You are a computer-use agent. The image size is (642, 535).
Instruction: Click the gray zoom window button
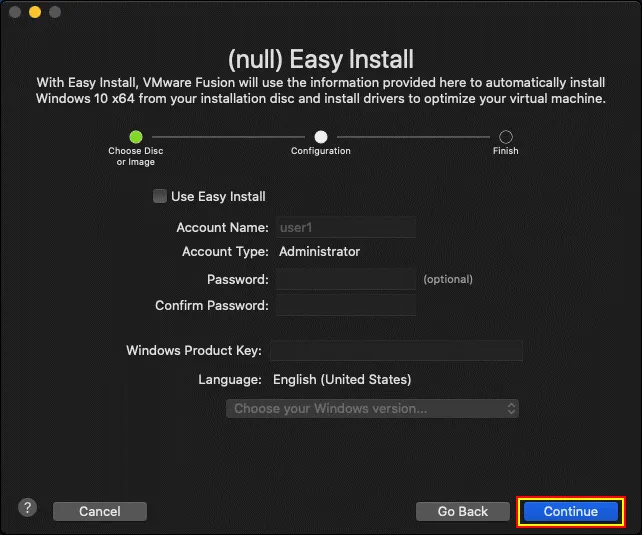(54, 12)
